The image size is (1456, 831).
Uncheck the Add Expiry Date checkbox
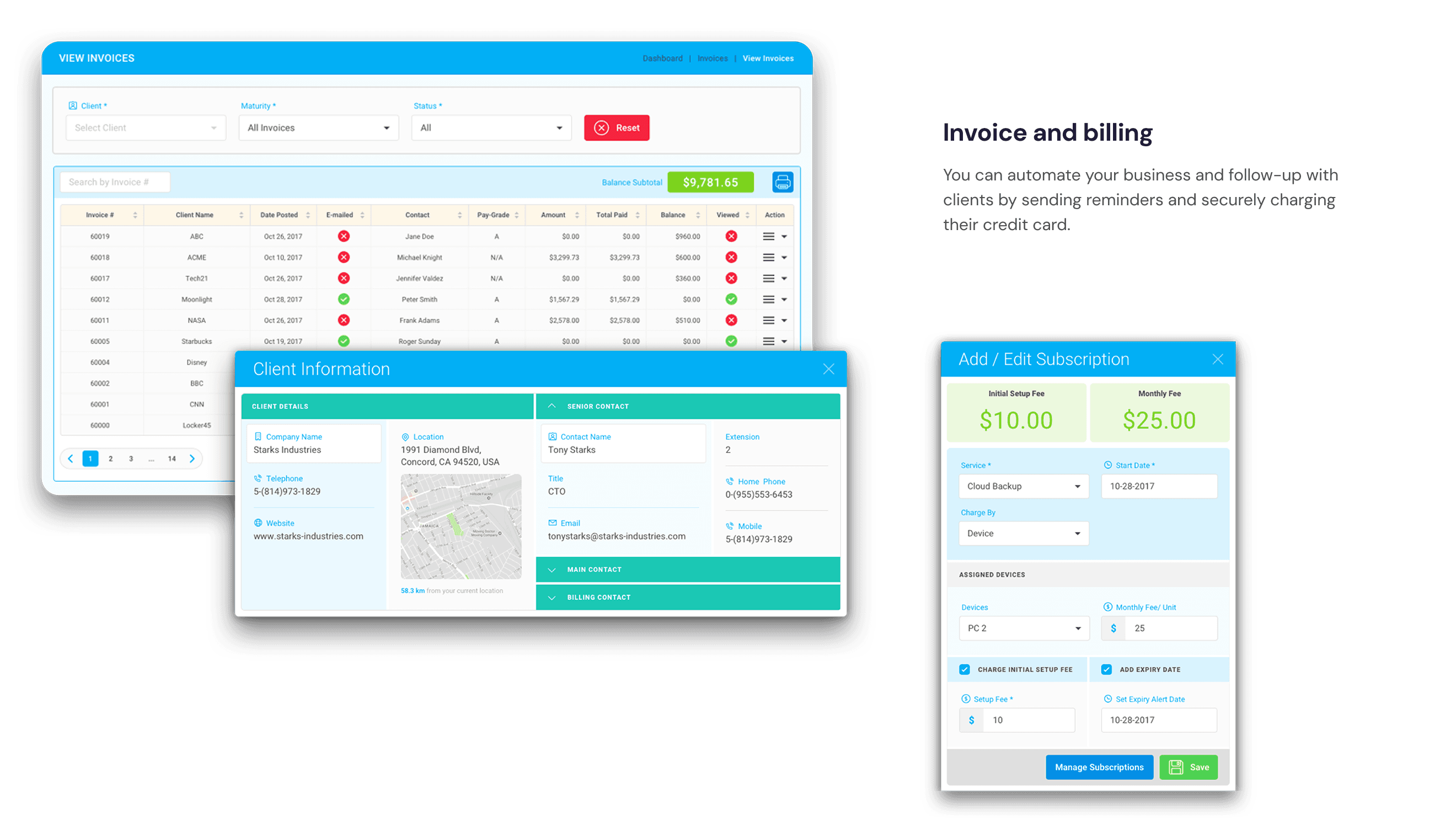[x=1106, y=669]
